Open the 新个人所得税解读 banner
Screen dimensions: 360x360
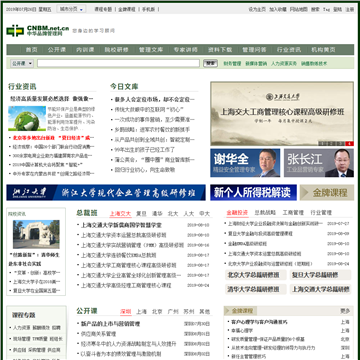[253, 193]
